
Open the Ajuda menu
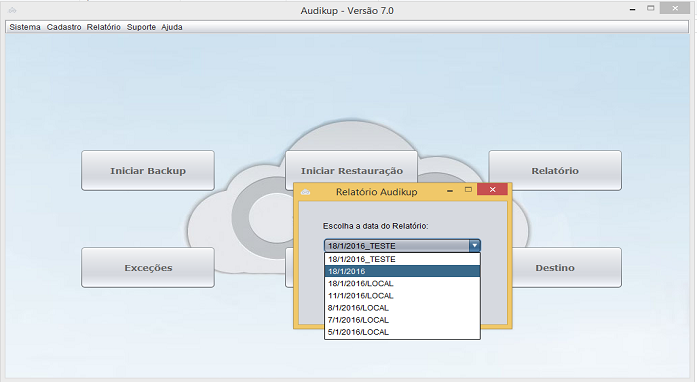pyautogui.click(x=172, y=27)
